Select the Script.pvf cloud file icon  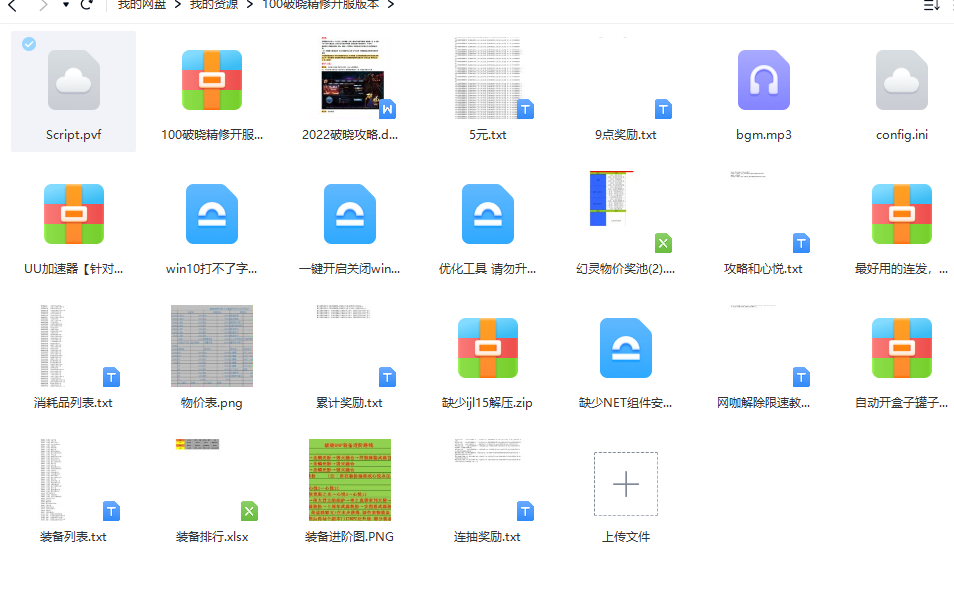tap(73, 80)
